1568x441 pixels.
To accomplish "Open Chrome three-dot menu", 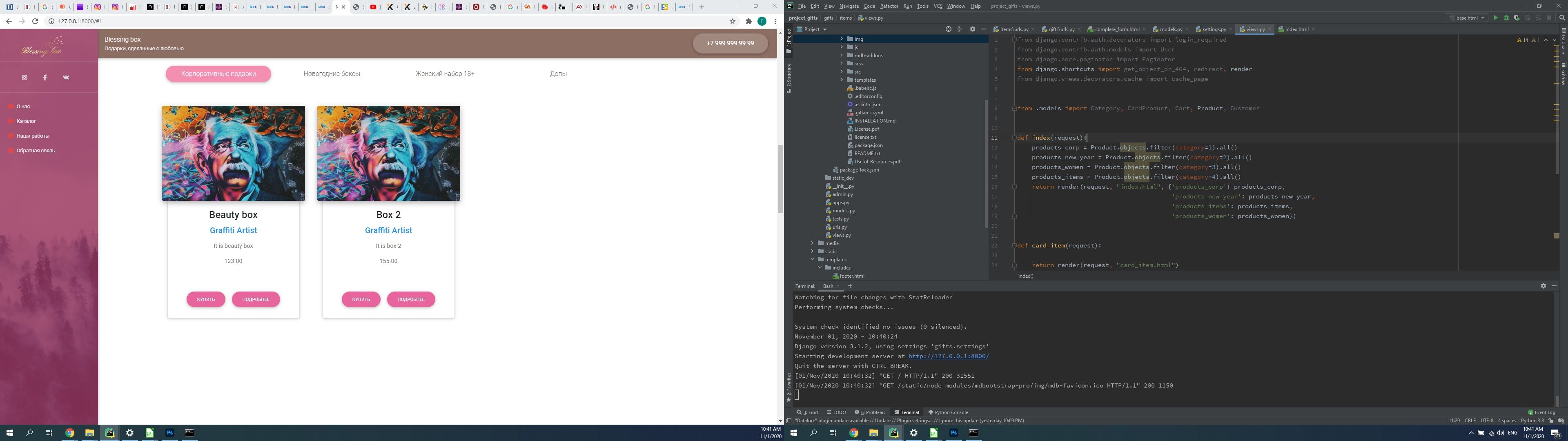I will (775, 21).
